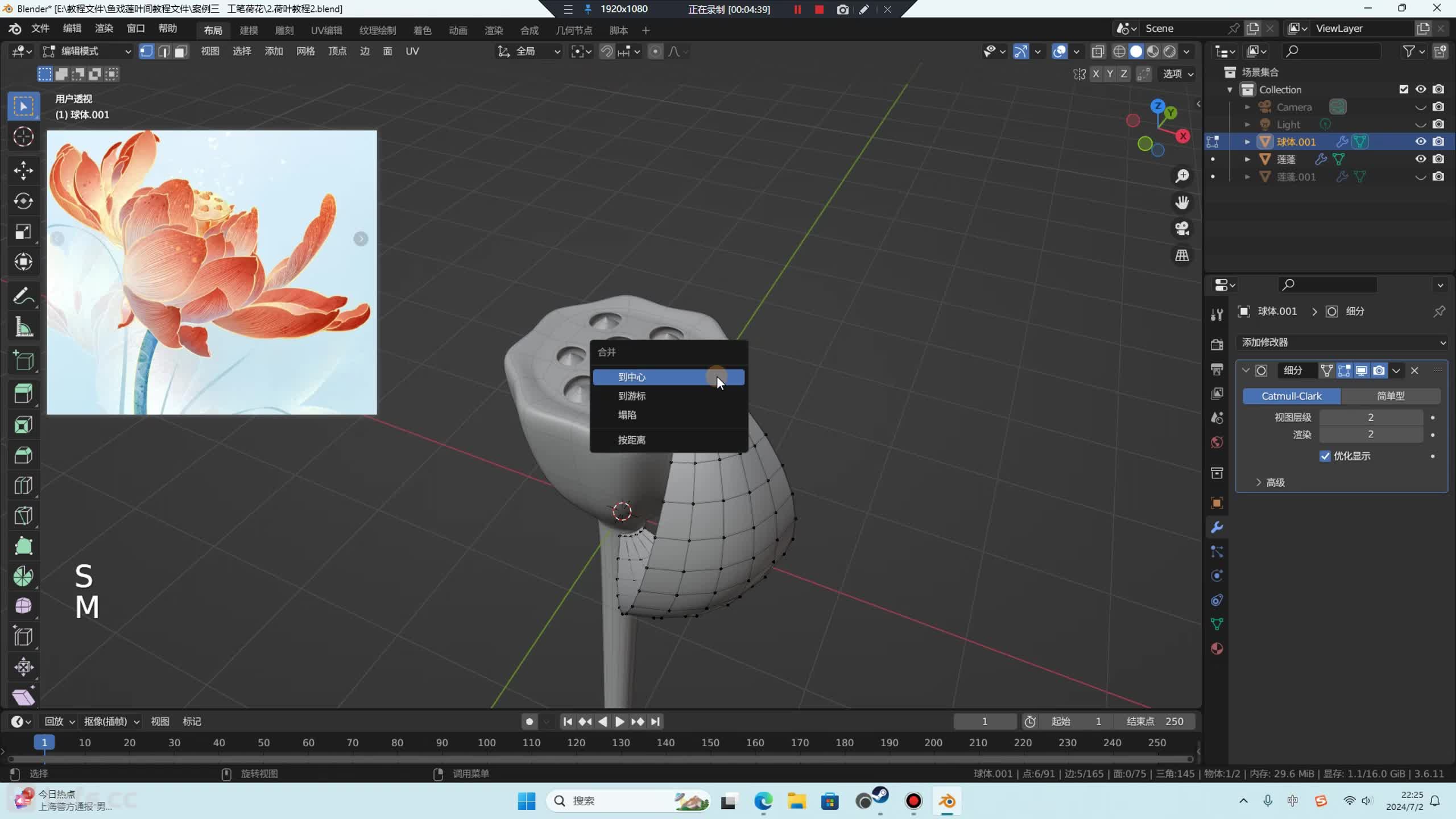The image size is (1456, 819).
Task: Open the 选项 options dropdown
Action: click(1177, 74)
